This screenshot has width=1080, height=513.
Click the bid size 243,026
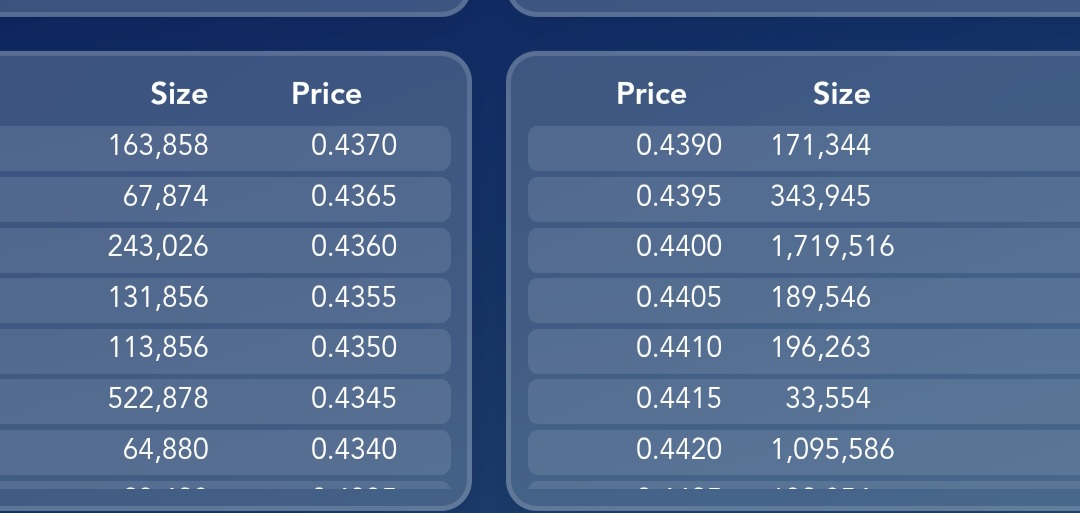point(158,247)
